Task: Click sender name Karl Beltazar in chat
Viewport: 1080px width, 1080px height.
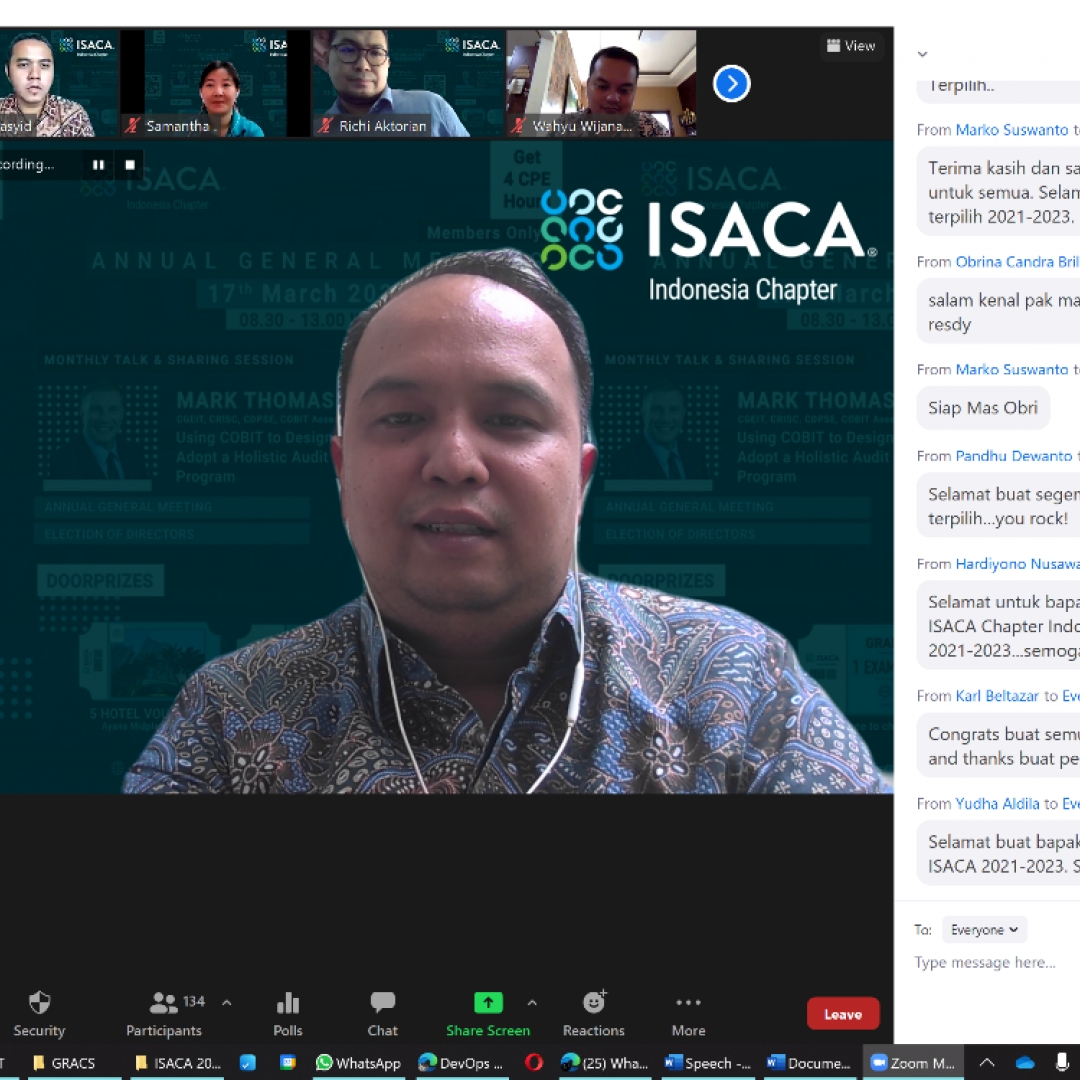Action: (997, 696)
